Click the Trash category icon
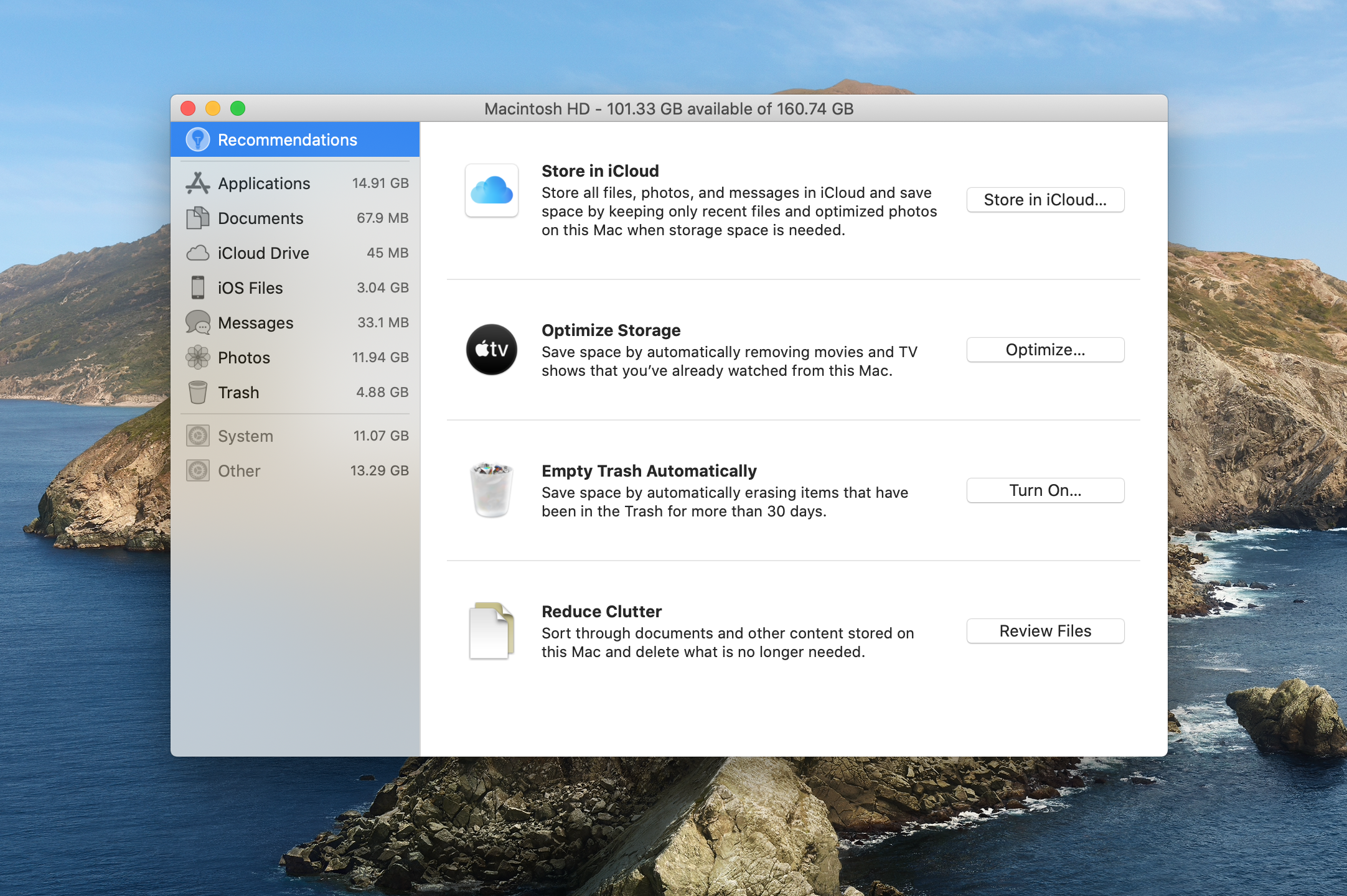1347x896 pixels. click(x=198, y=392)
